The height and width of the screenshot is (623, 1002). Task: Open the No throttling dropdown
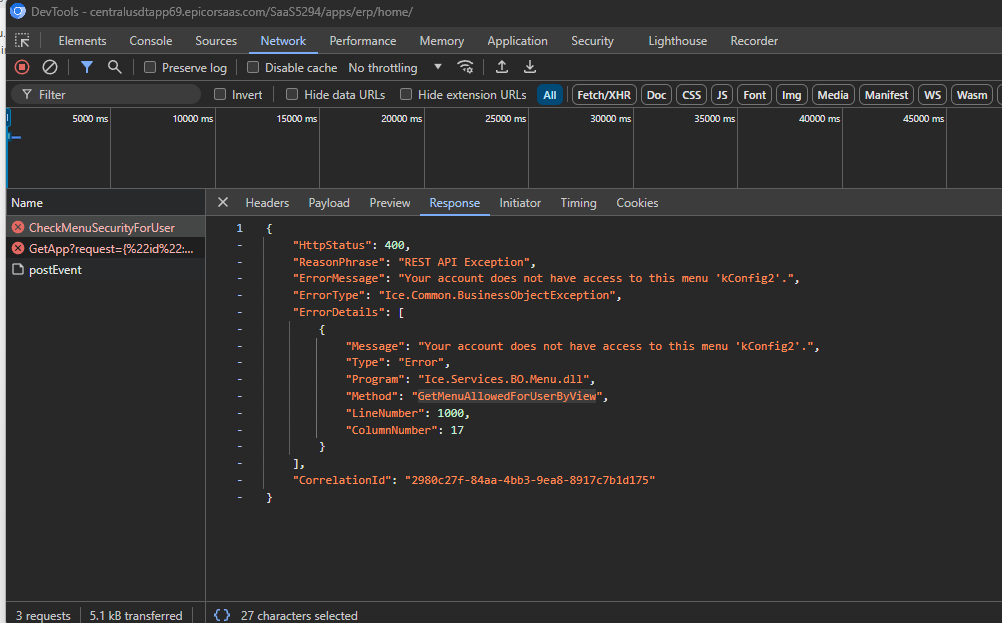[395, 68]
